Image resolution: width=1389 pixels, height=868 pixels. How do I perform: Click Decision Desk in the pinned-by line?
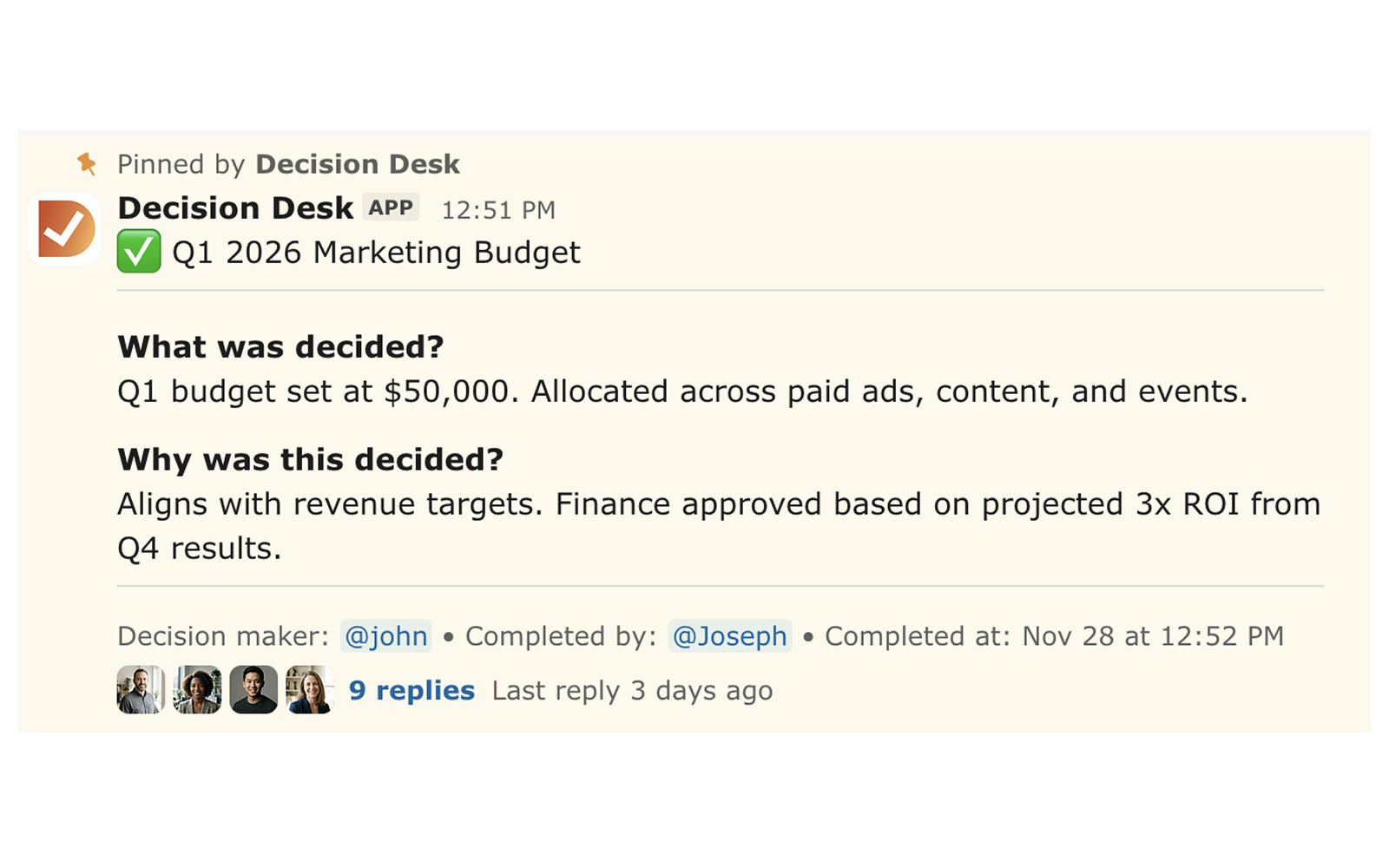click(x=358, y=164)
